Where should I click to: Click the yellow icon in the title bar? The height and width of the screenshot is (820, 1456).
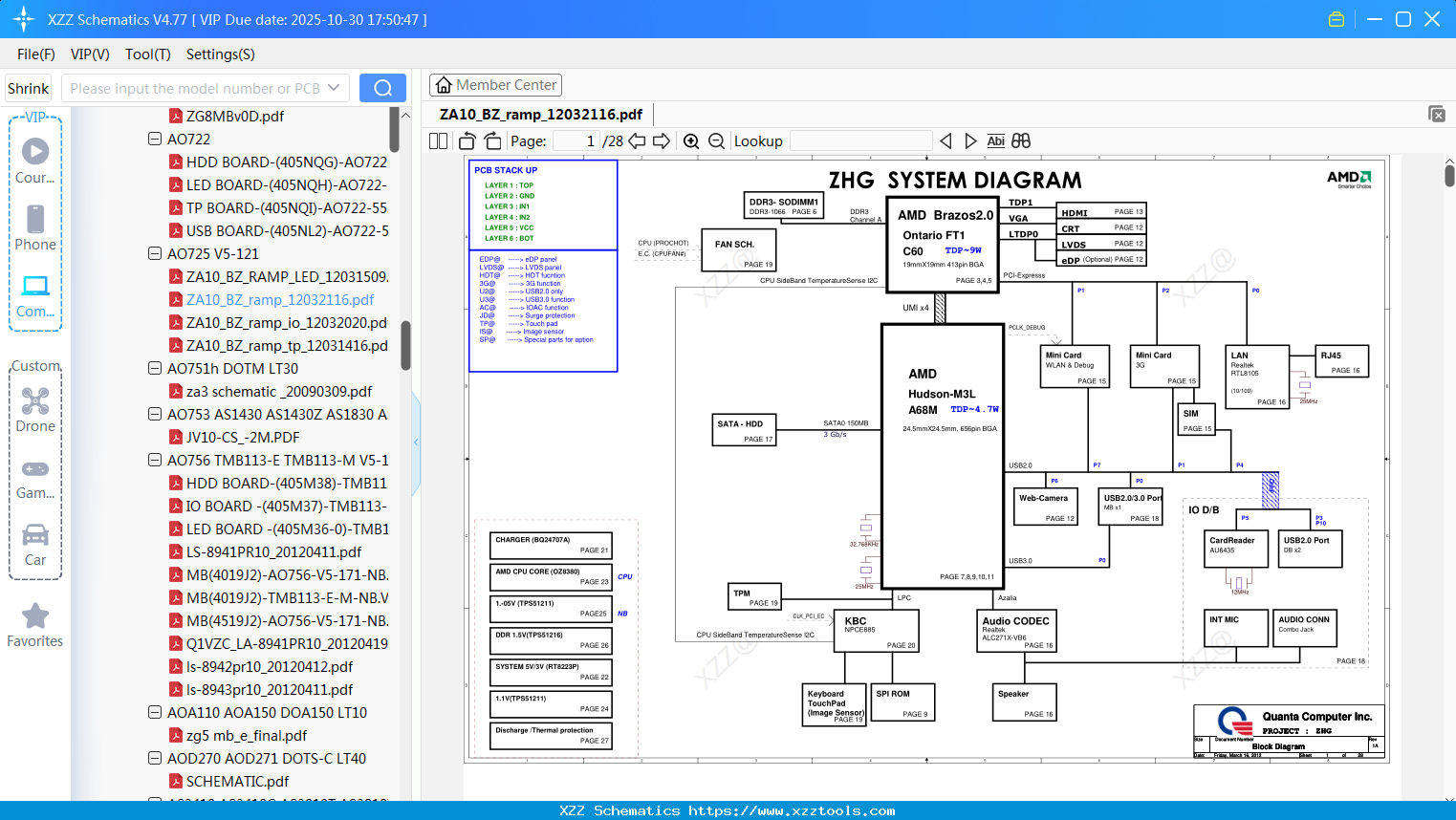(x=1336, y=19)
